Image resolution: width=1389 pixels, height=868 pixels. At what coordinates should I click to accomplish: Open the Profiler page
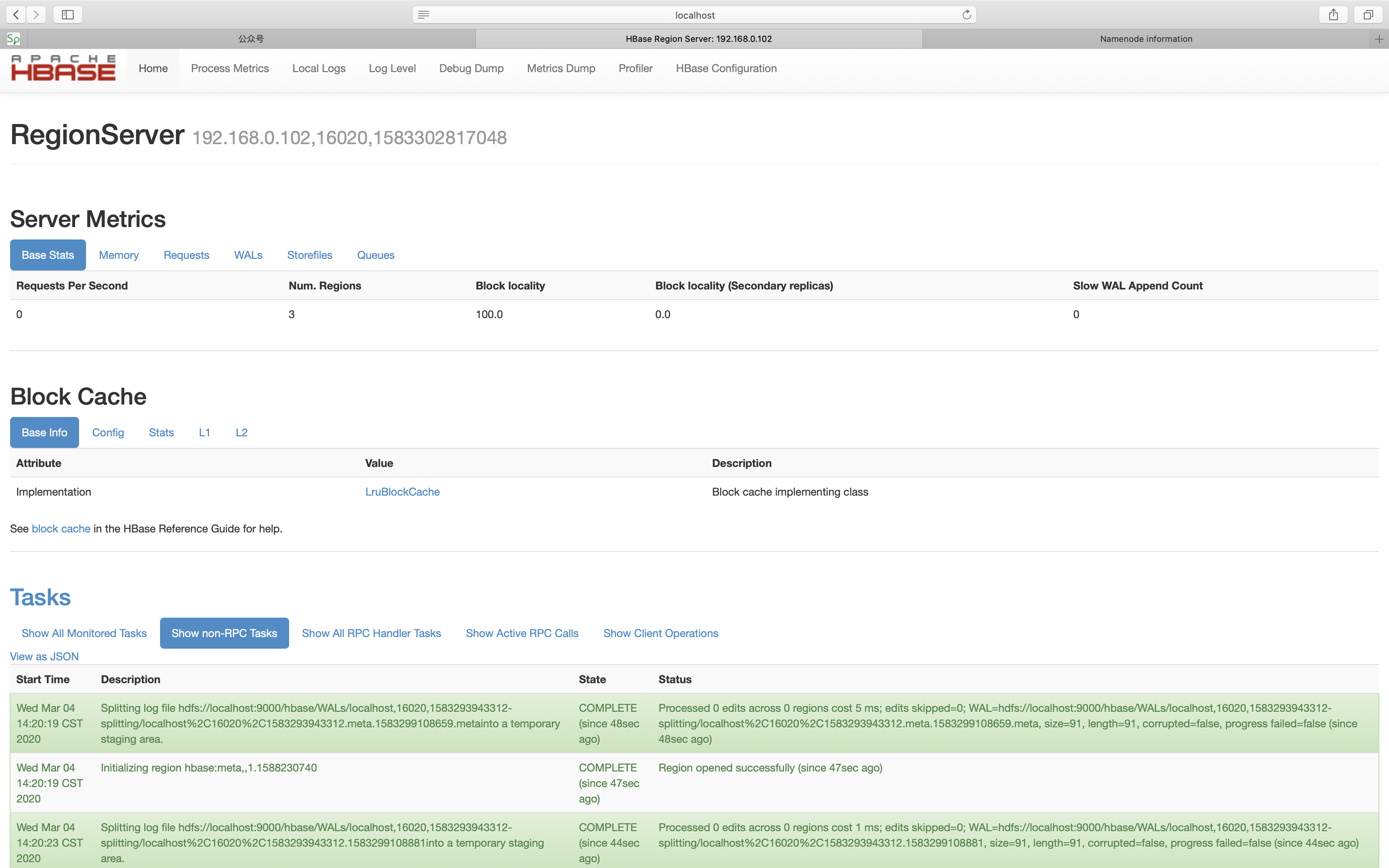coord(635,68)
